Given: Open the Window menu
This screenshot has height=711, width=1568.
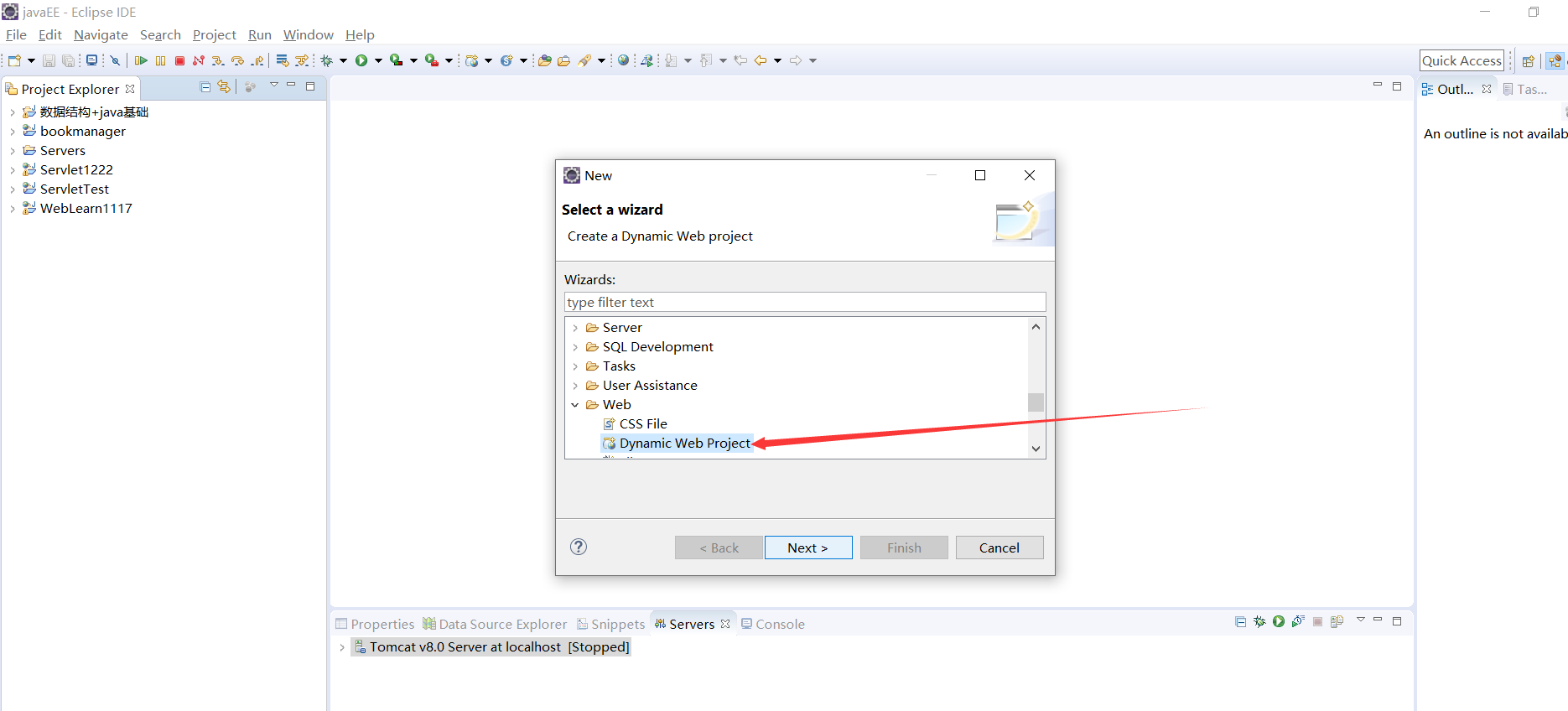Looking at the screenshot, I should point(308,34).
